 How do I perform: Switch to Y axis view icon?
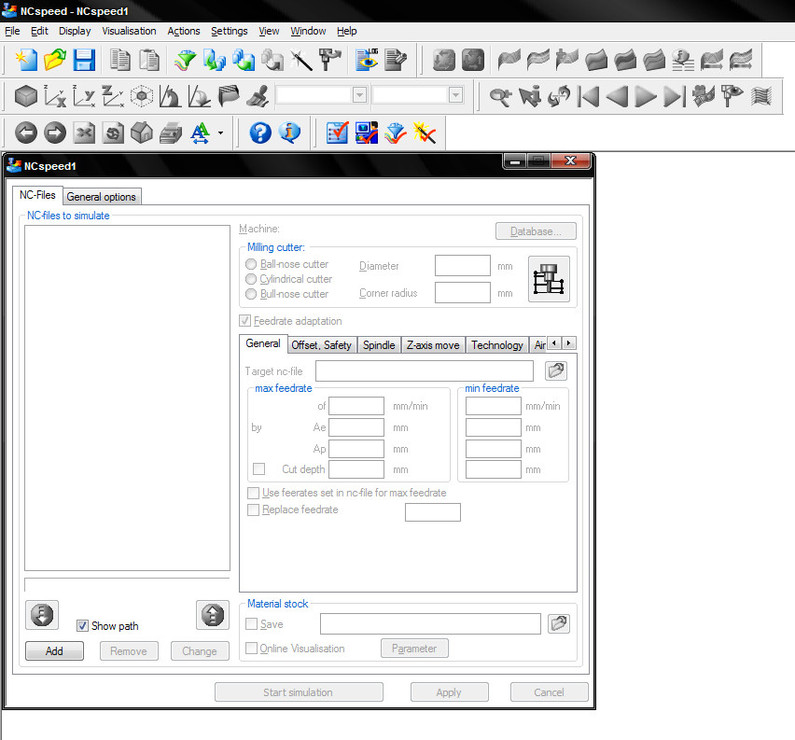84,96
